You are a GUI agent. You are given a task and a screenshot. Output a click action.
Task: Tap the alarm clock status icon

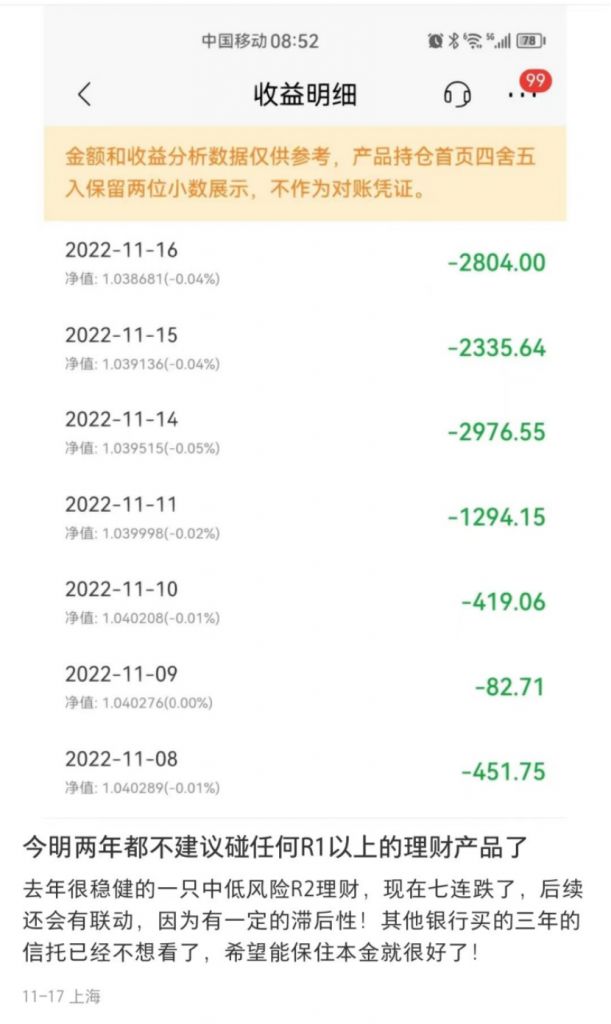coord(435,41)
